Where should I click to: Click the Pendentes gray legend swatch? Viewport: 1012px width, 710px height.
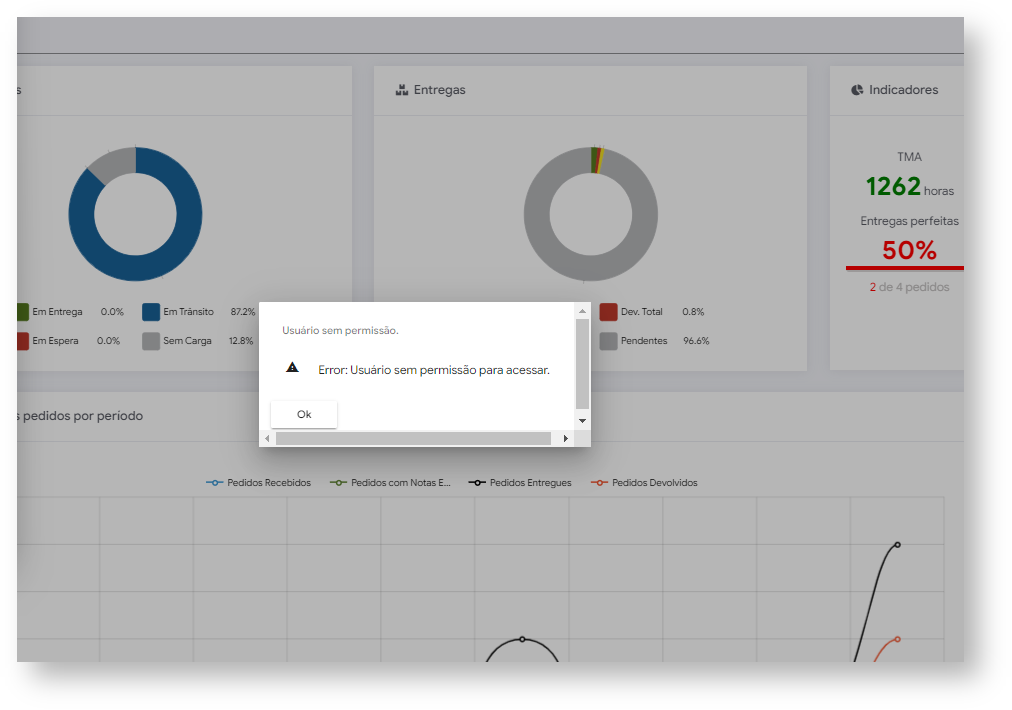[x=609, y=341]
